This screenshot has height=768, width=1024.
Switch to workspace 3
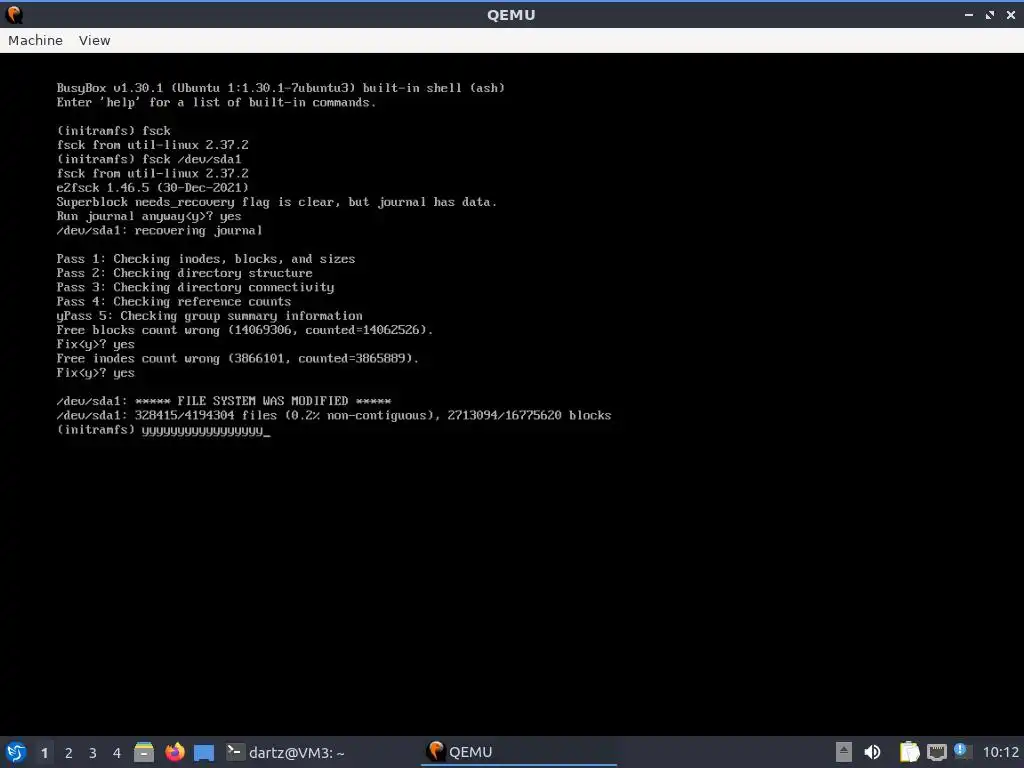click(93, 753)
